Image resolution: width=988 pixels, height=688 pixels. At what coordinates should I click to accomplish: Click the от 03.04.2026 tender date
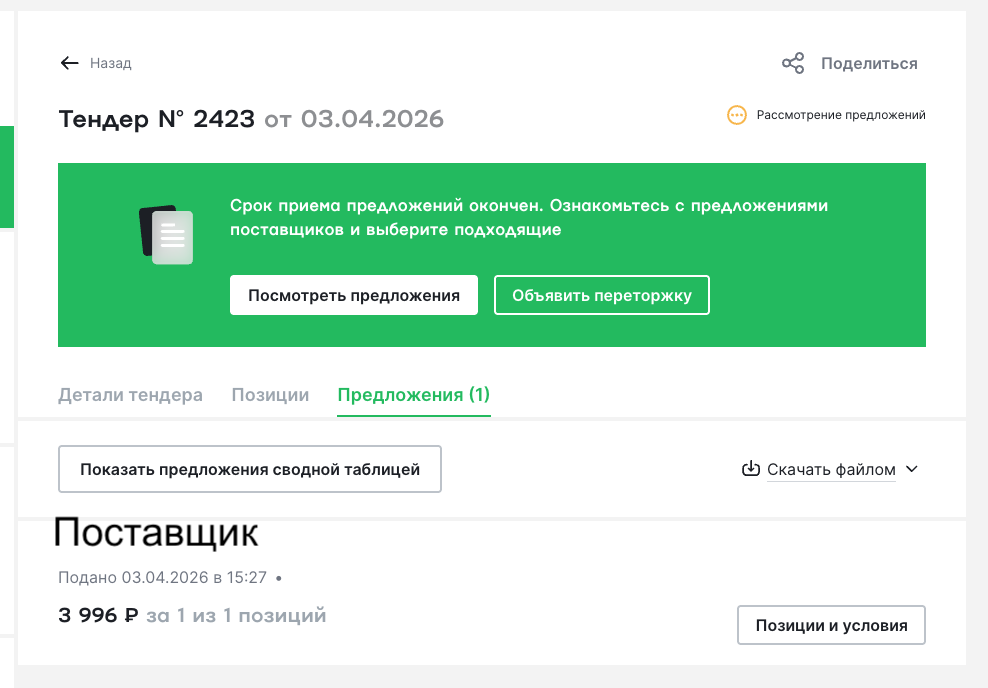(x=353, y=118)
